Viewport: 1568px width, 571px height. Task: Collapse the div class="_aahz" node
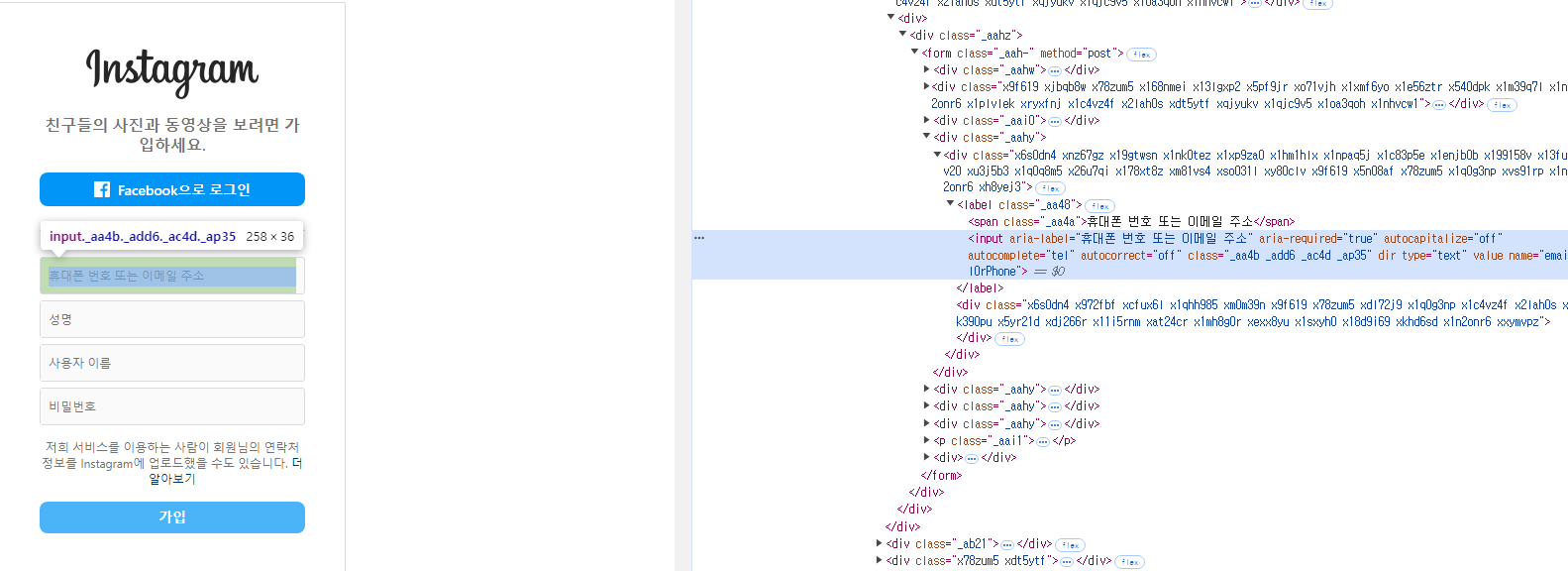902,35
